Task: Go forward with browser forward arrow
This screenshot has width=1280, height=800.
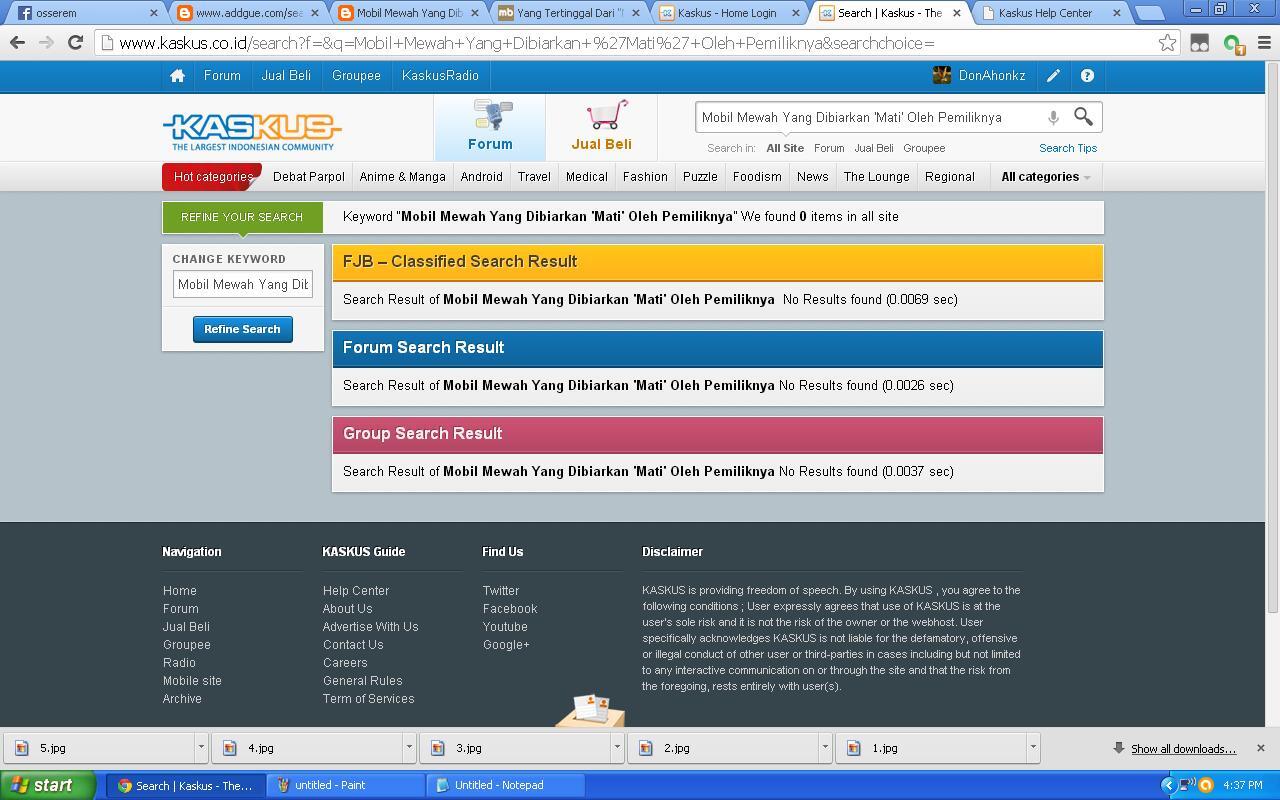Action: (46, 43)
